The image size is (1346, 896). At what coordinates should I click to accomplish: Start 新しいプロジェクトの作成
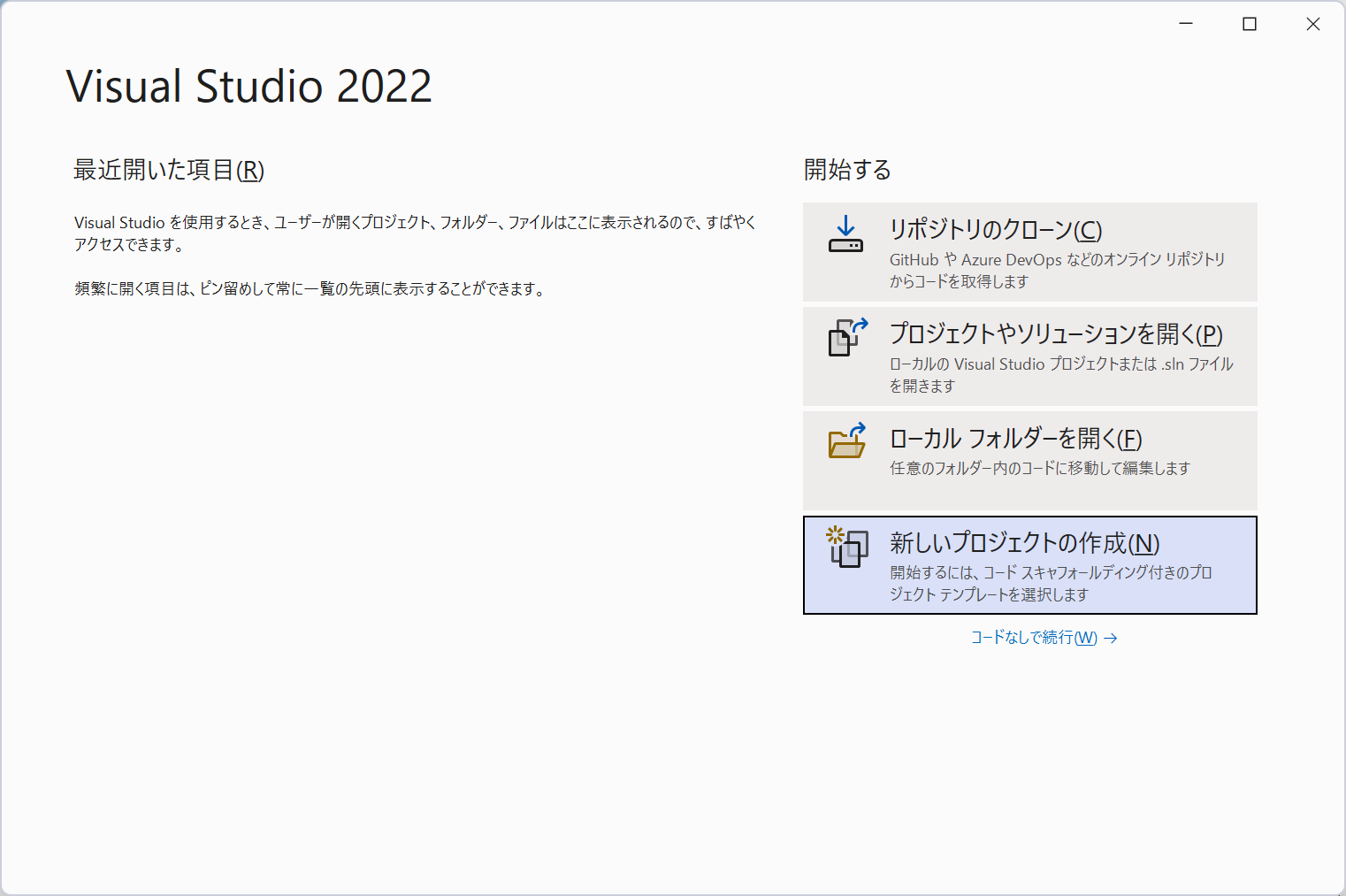pyautogui.click(x=1030, y=565)
